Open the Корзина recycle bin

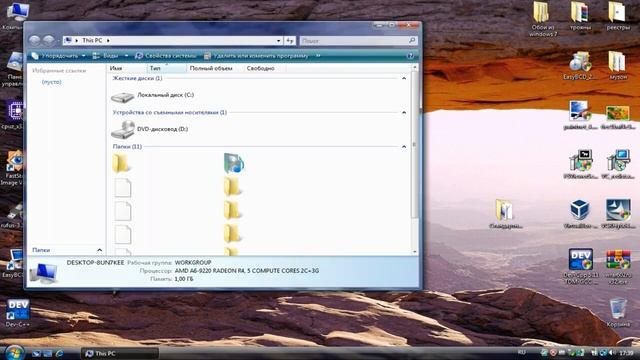point(618,313)
